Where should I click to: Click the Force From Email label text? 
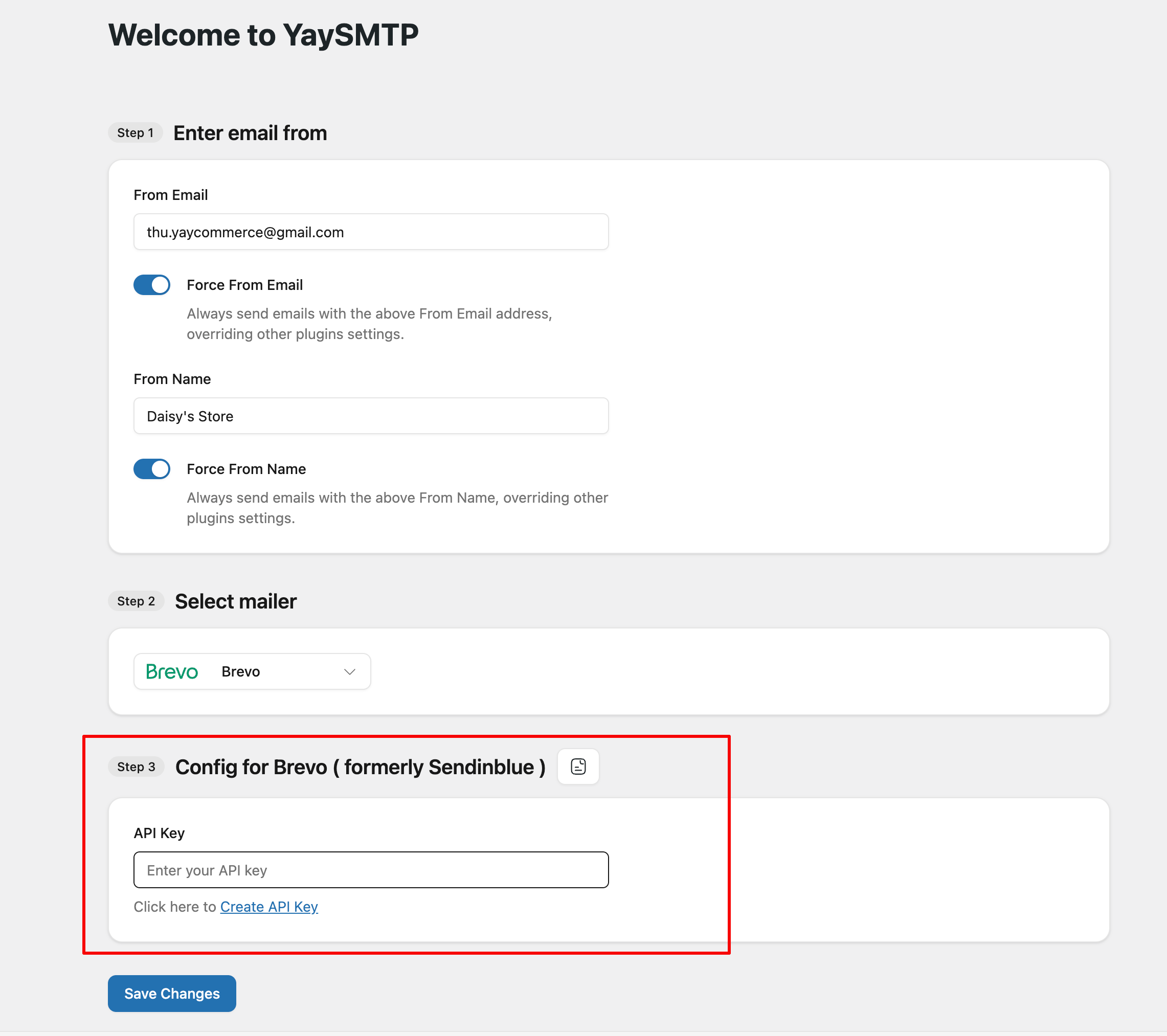(244, 285)
